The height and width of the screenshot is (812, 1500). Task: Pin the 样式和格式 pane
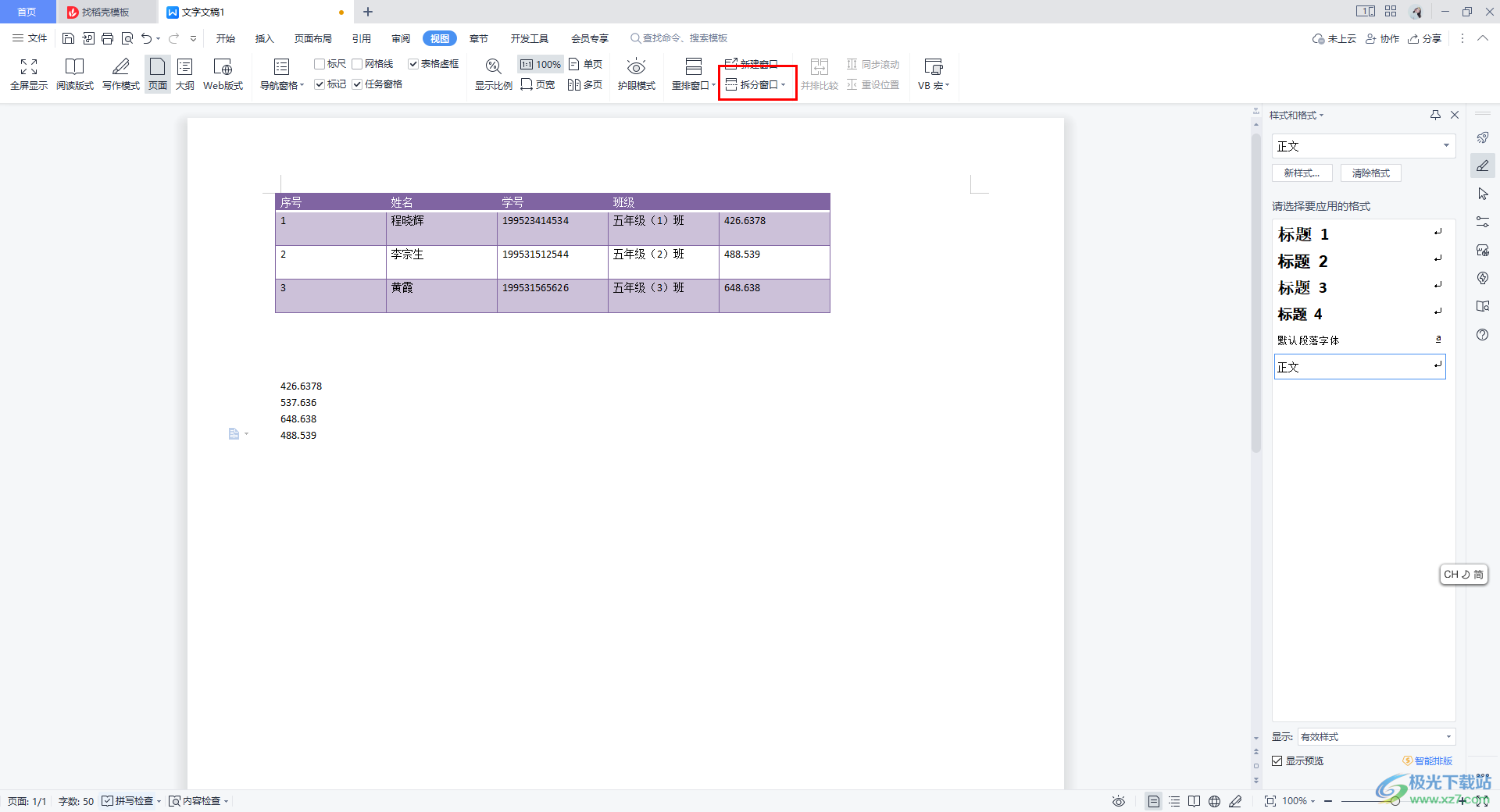(x=1435, y=115)
